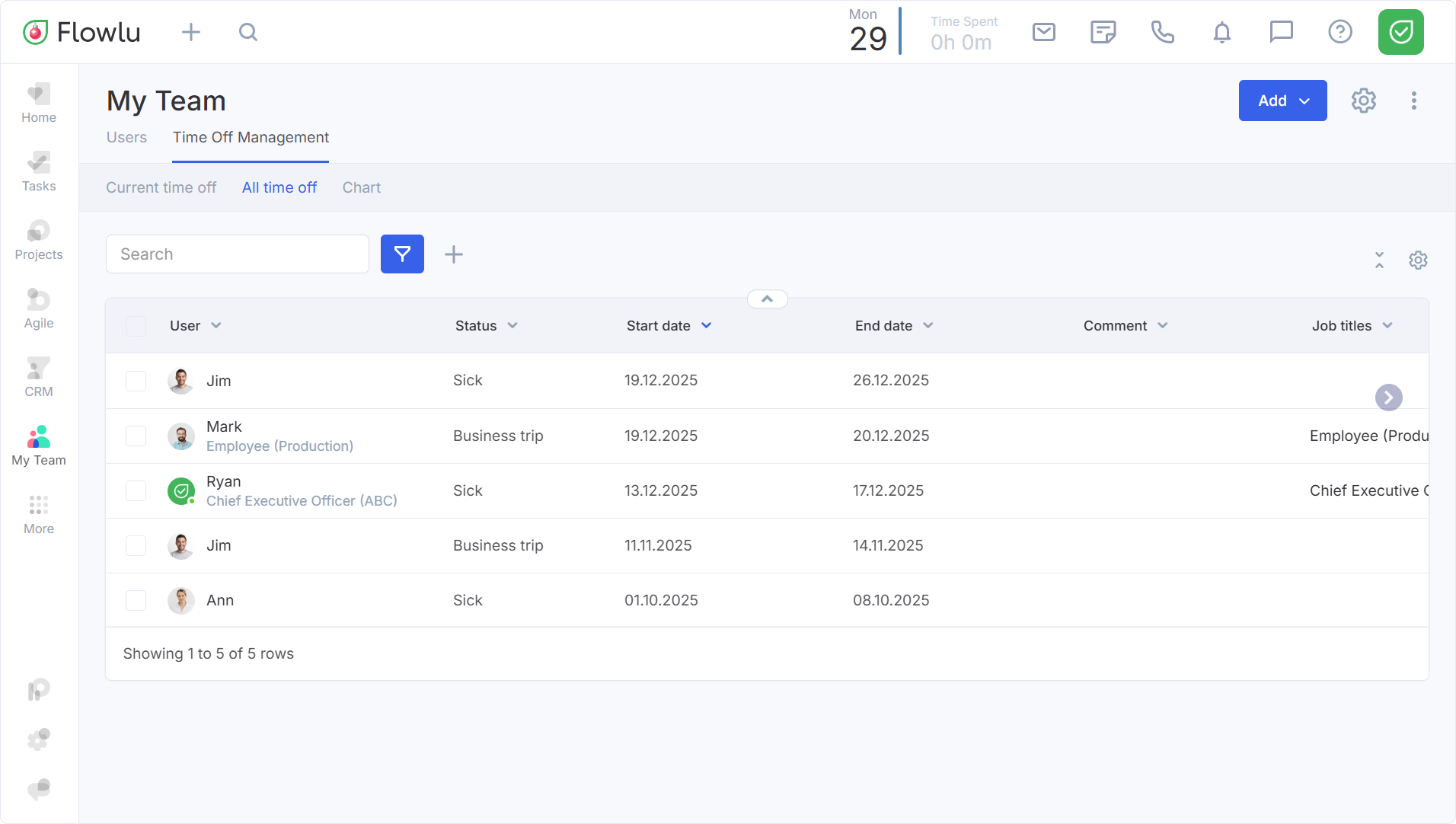This screenshot has width=1456, height=824.
Task: Click the blue filter funnel button
Action: point(402,254)
